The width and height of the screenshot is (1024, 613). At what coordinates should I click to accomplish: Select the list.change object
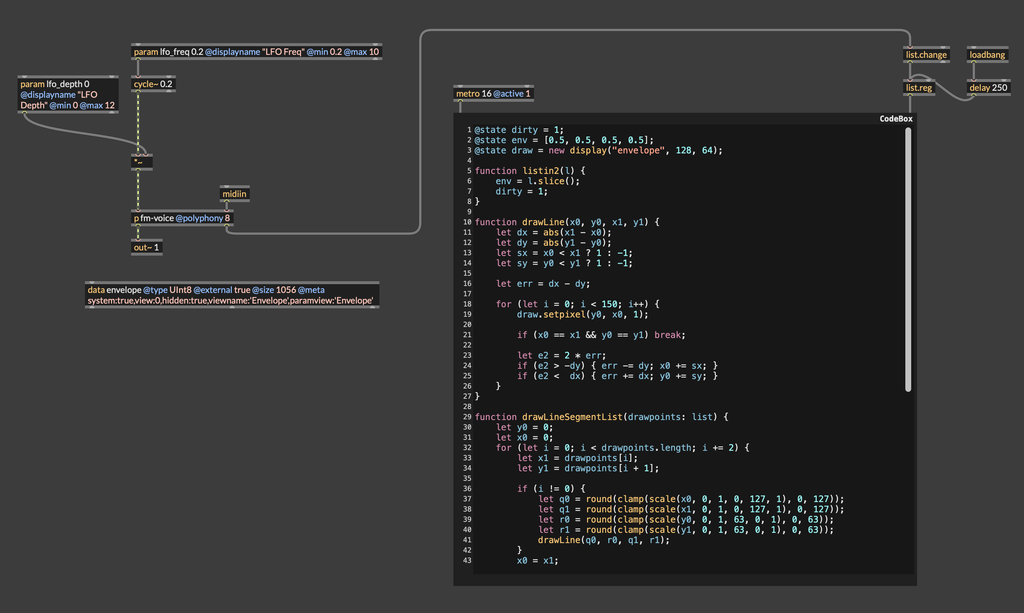[x=926, y=55]
